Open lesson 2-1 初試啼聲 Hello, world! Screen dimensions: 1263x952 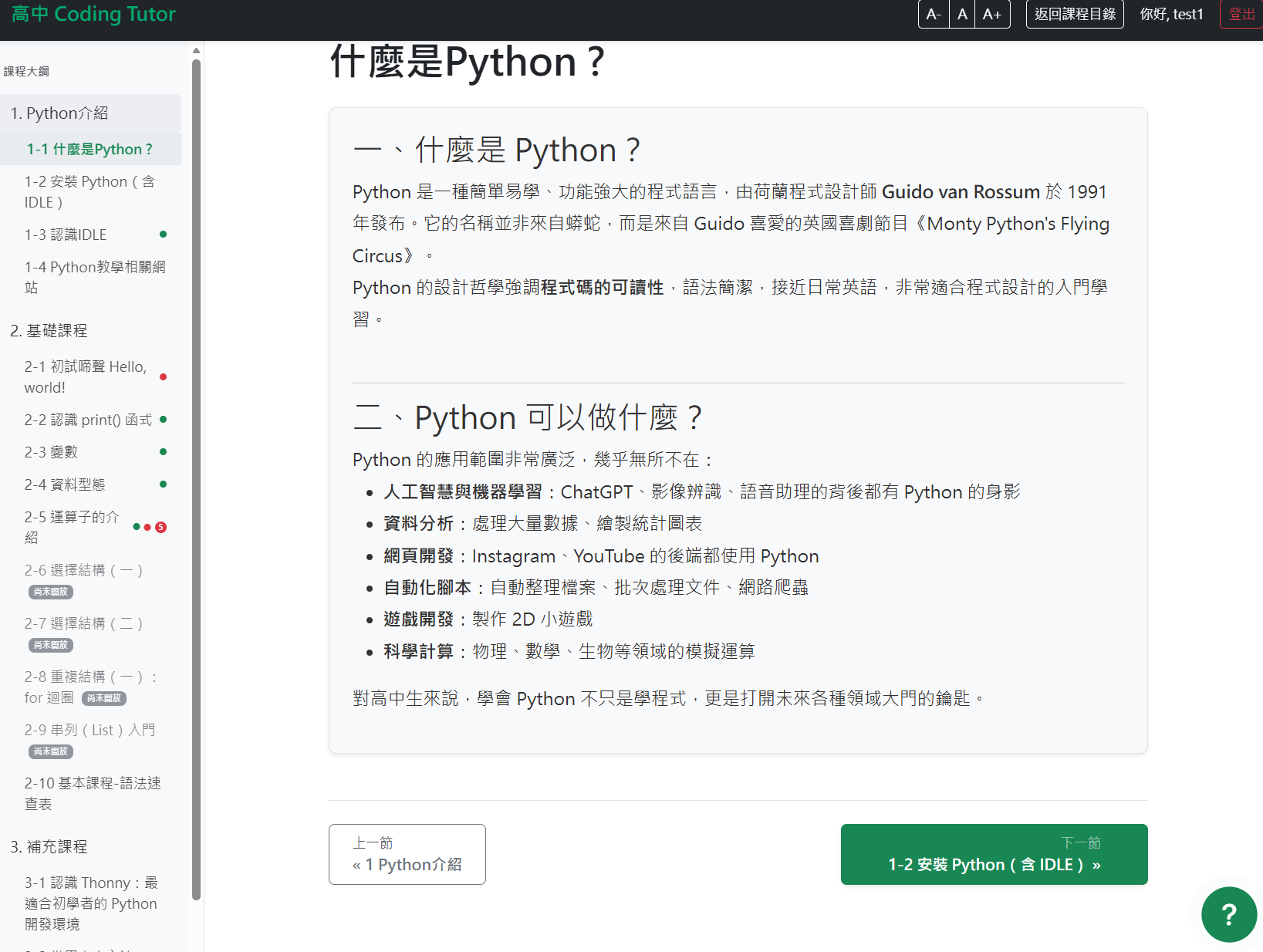[85, 377]
